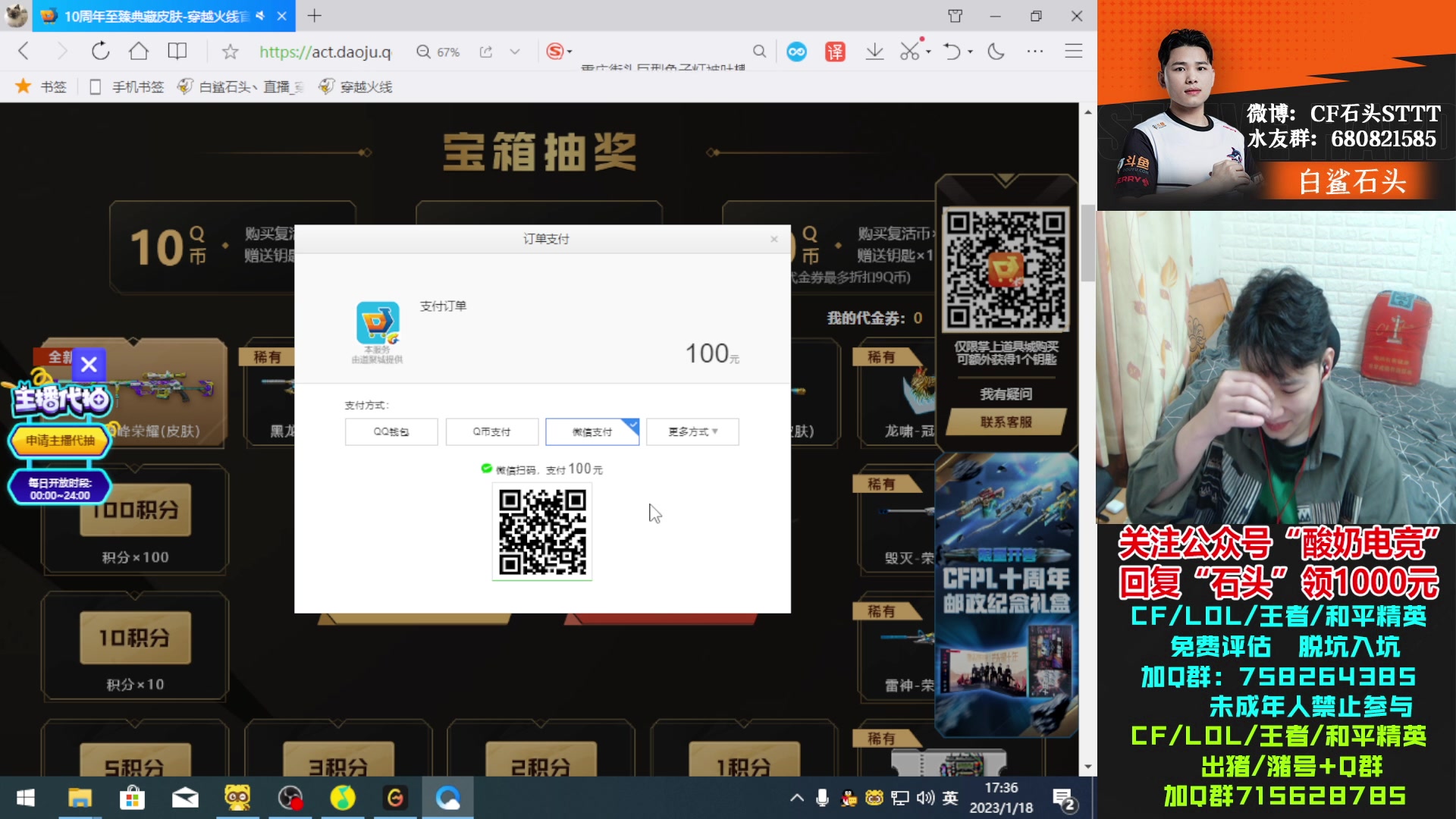1456x819 pixels.
Task: Close the 主播代抽 floating widget
Action: pyautogui.click(x=89, y=365)
